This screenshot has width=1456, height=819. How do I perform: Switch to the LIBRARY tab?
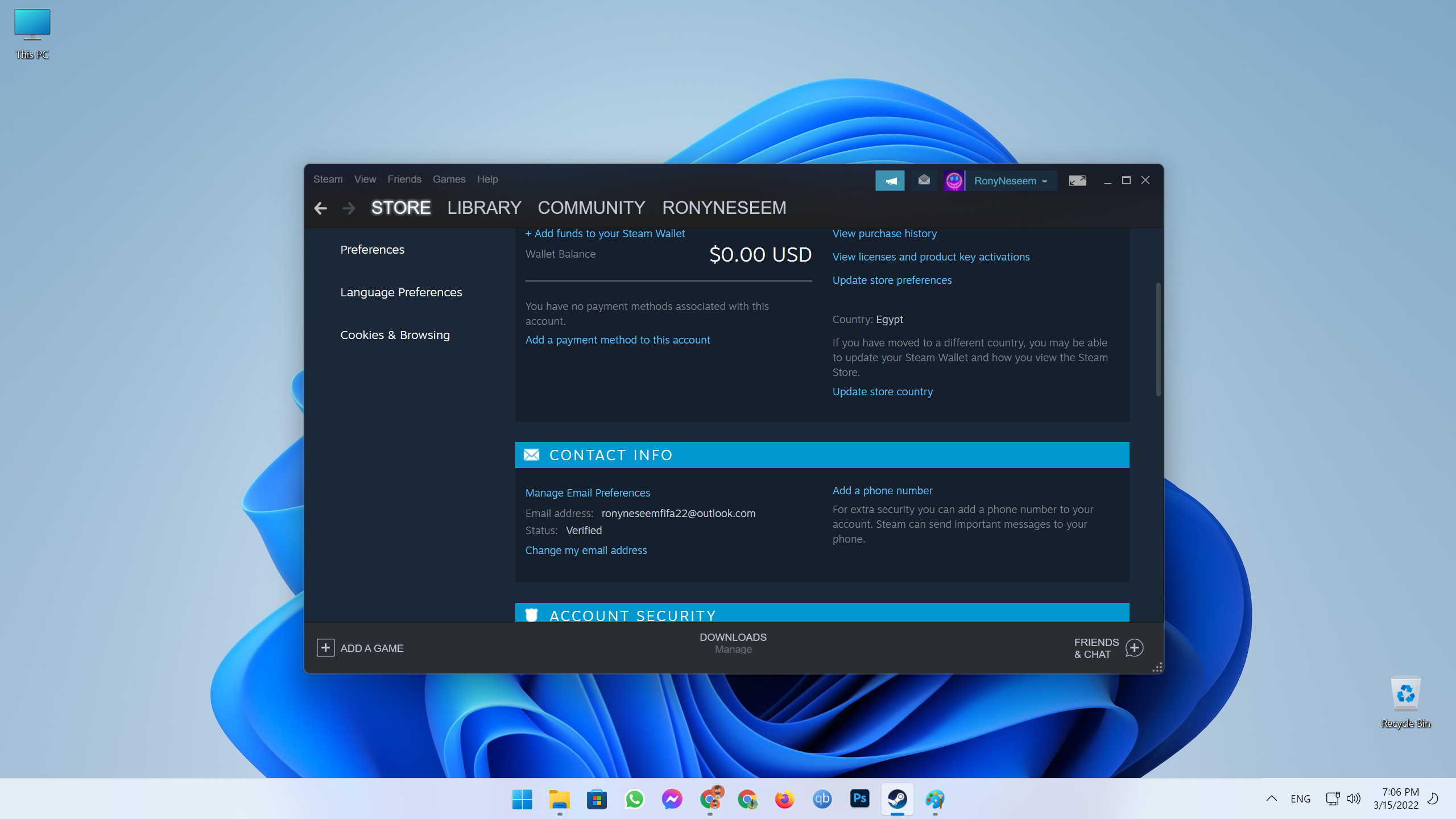tap(484, 208)
